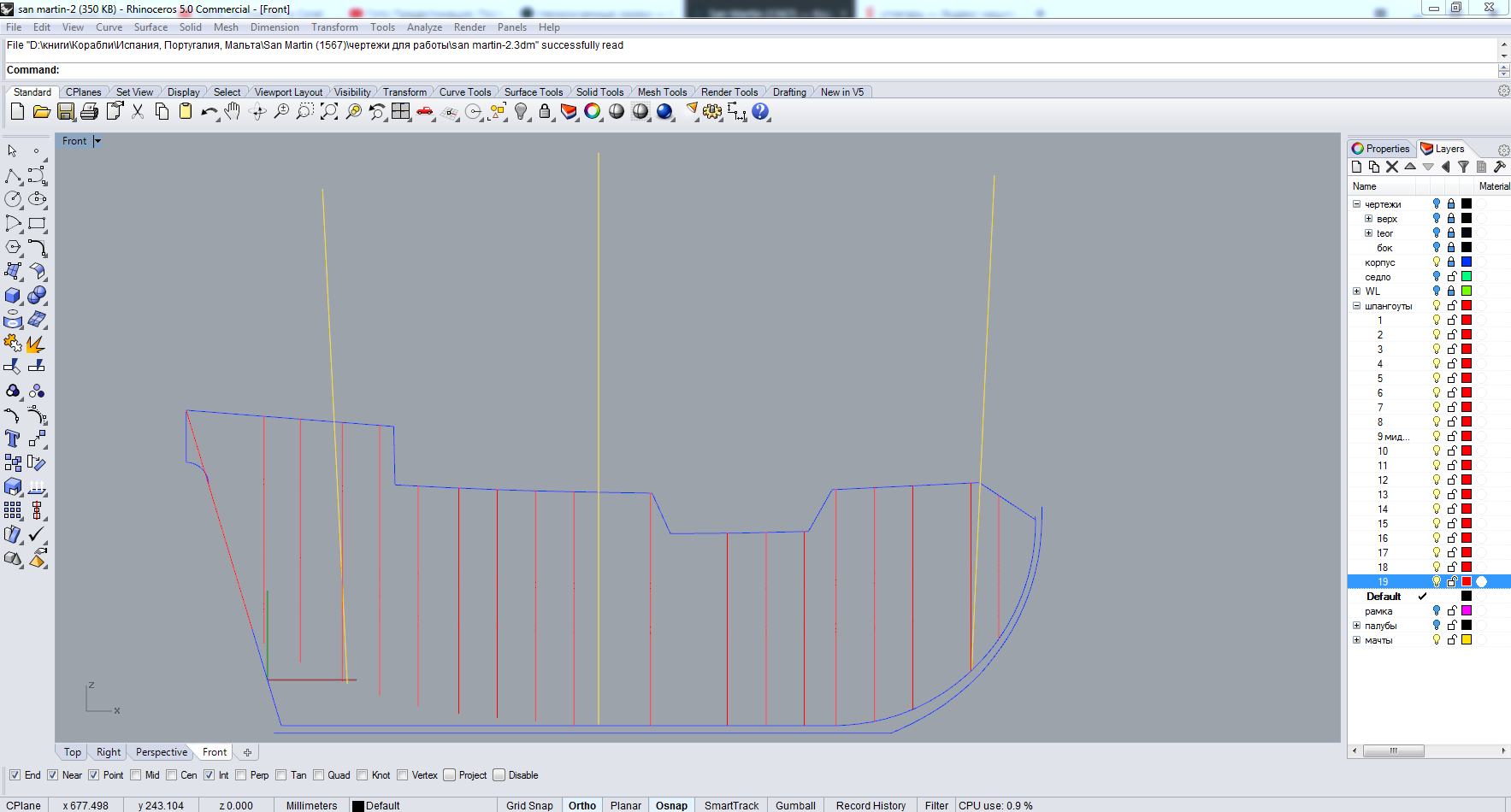Click the Gumball status bar button
1511x812 pixels.
(x=795, y=805)
